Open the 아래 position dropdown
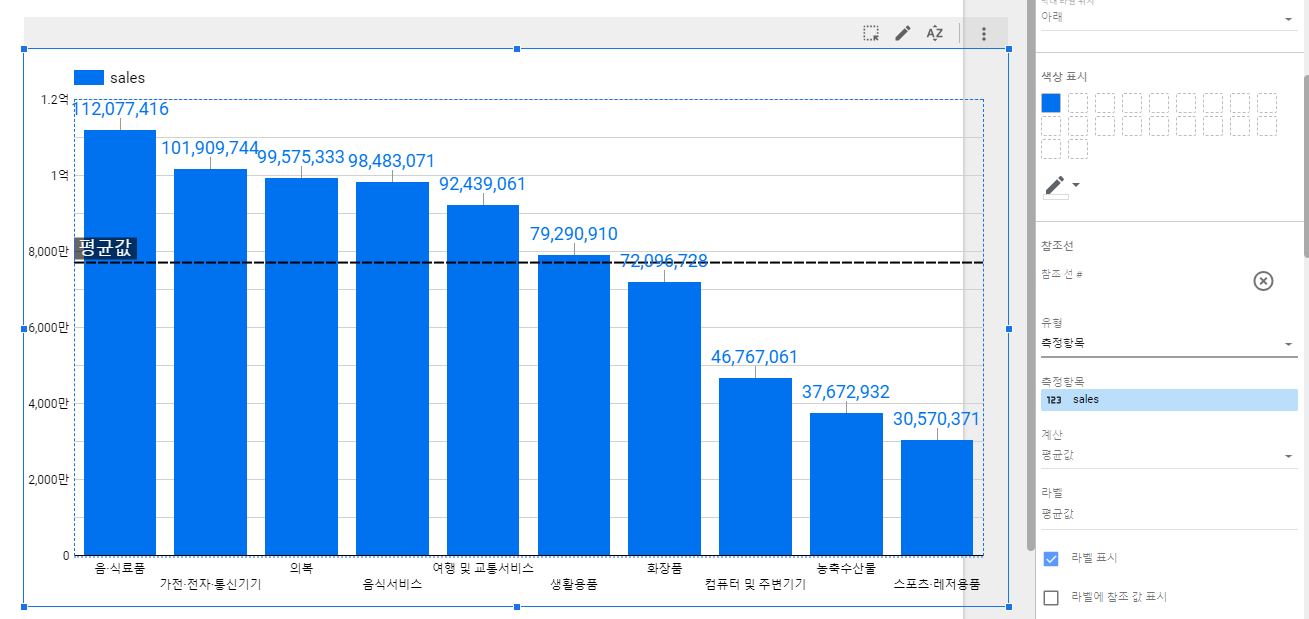This screenshot has height=619, width=1309. coord(1169,17)
